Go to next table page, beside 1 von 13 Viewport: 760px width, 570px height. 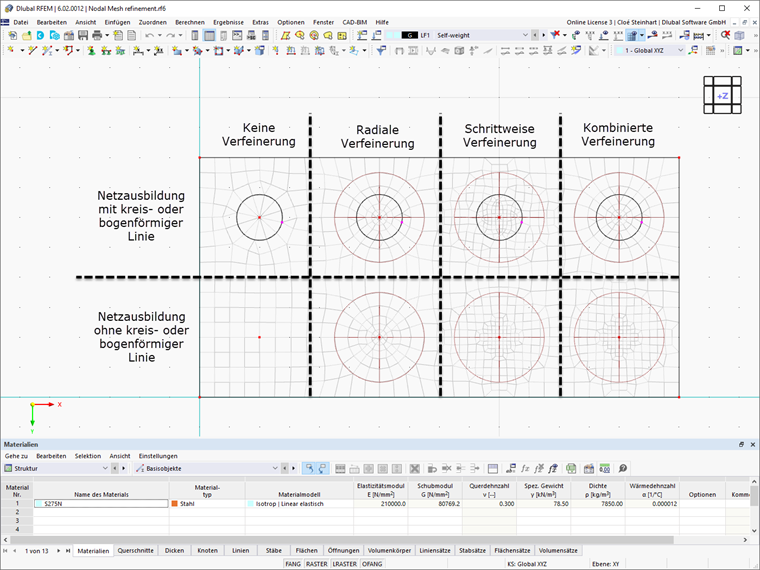click(58, 551)
